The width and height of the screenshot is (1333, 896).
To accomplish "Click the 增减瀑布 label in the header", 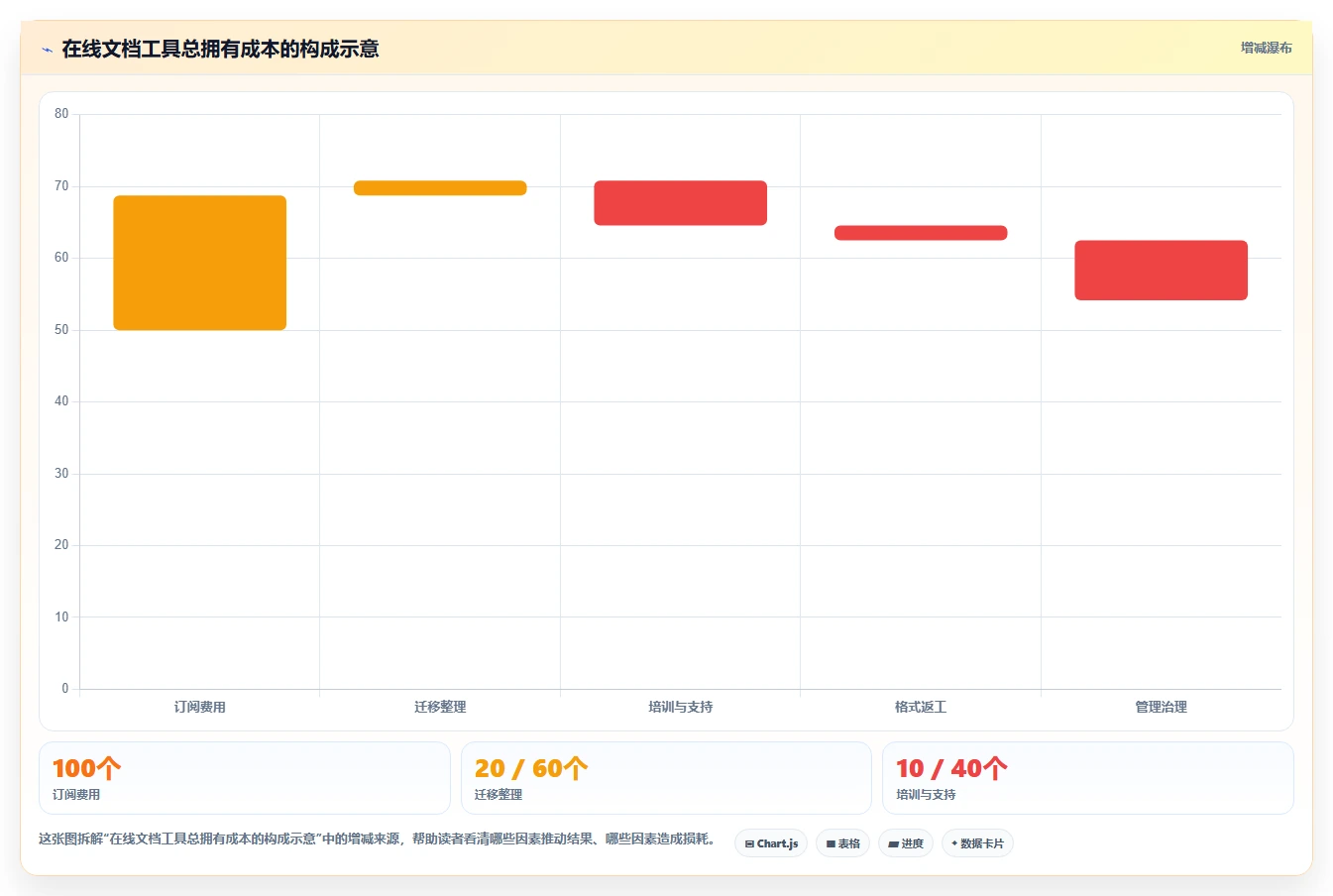I will click(1266, 48).
